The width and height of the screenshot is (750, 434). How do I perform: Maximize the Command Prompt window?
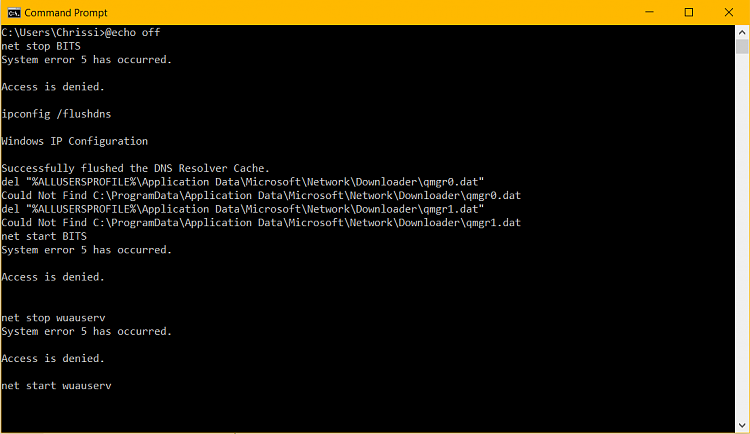(x=688, y=12)
